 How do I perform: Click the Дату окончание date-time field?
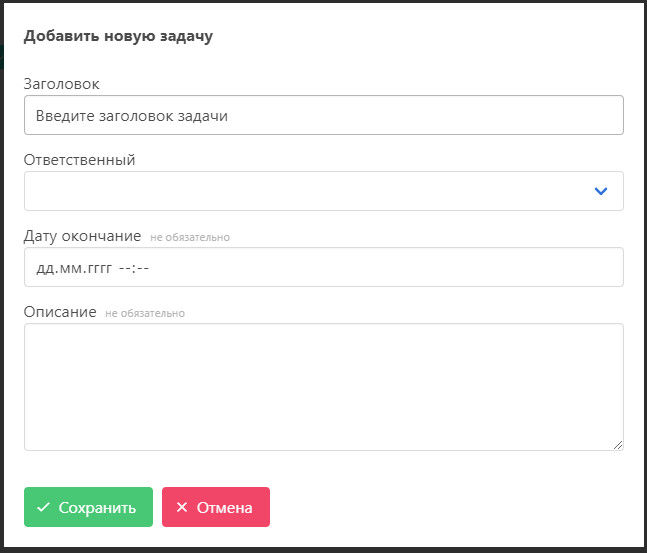(324, 267)
